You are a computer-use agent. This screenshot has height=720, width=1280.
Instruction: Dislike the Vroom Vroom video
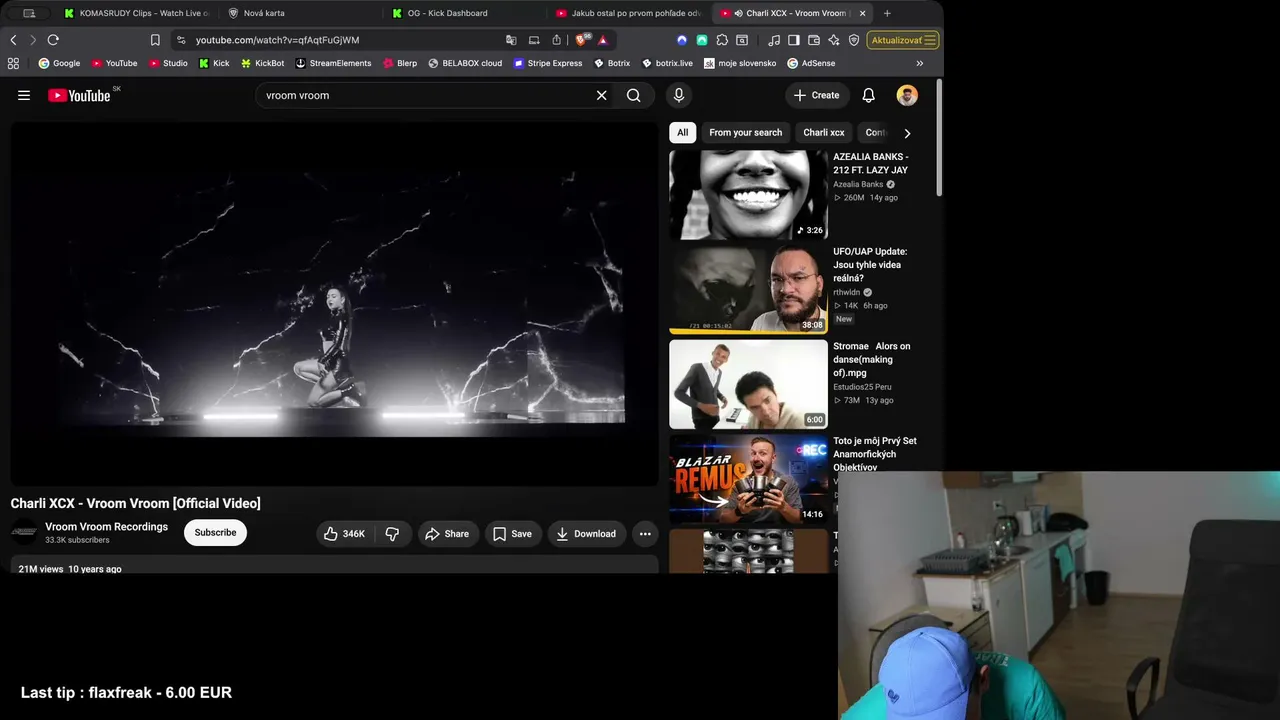point(392,534)
